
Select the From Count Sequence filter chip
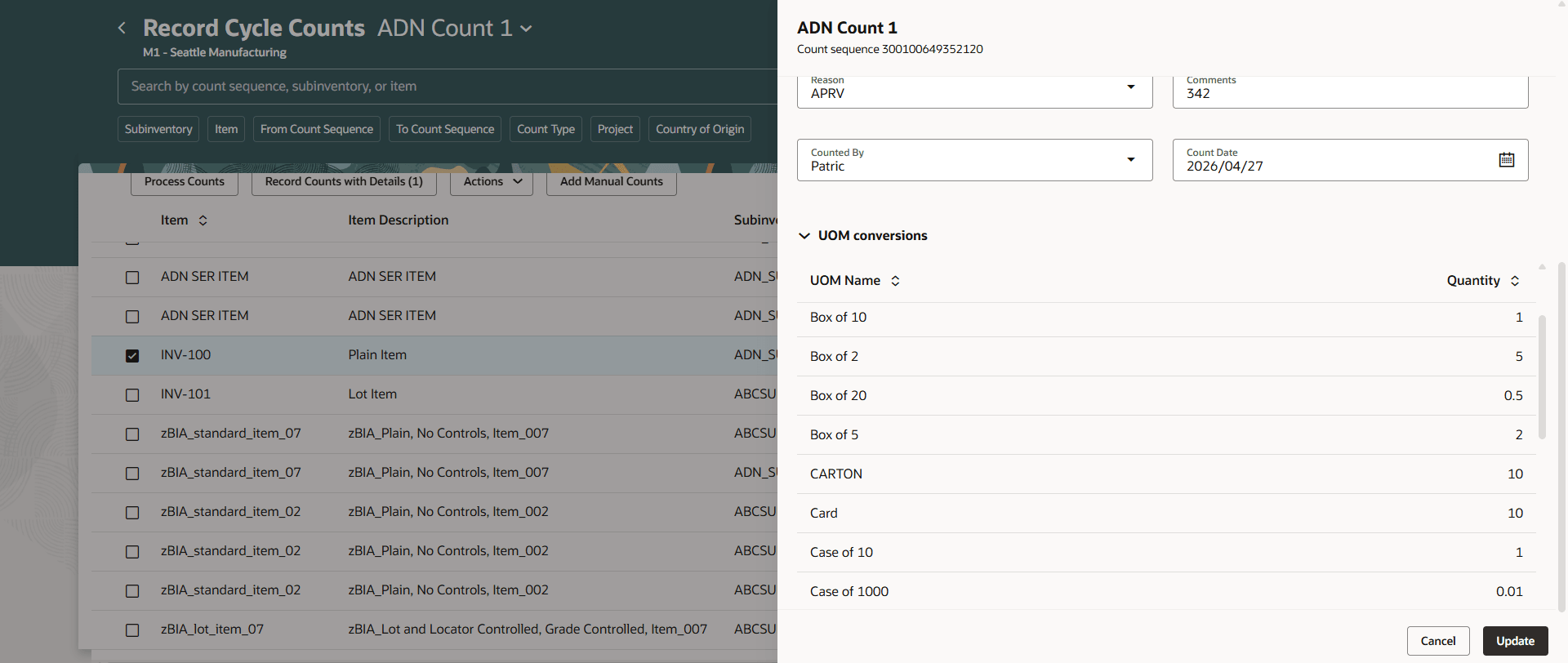click(x=317, y=129)
